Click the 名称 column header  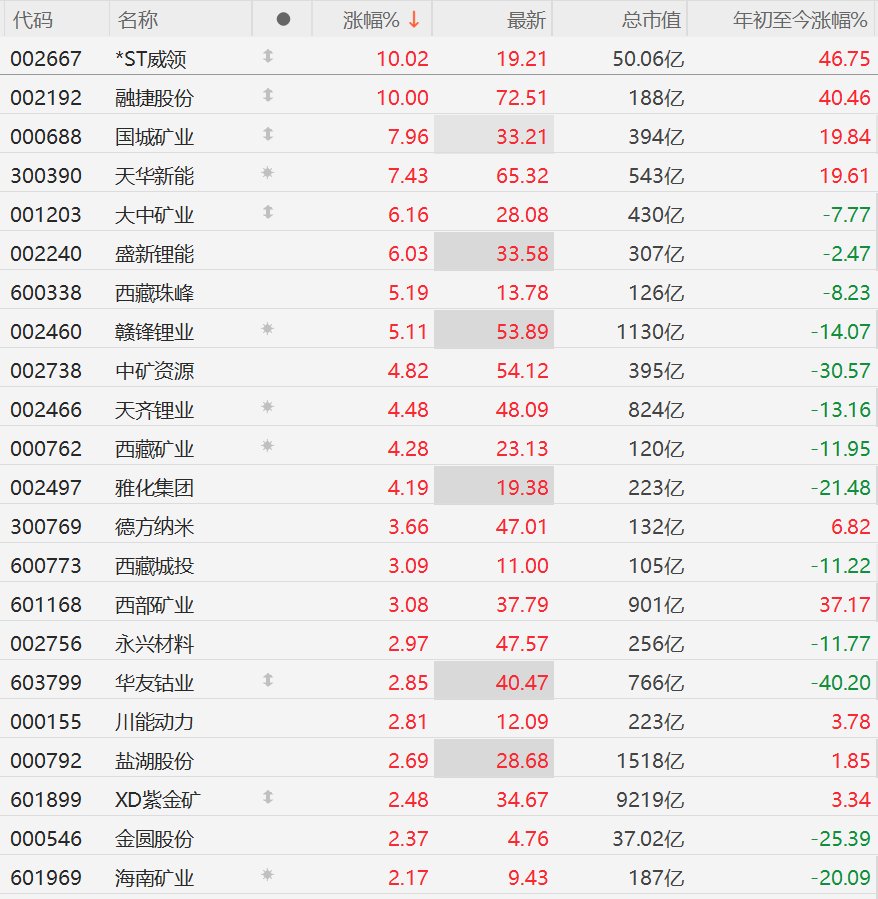(138, 20)
